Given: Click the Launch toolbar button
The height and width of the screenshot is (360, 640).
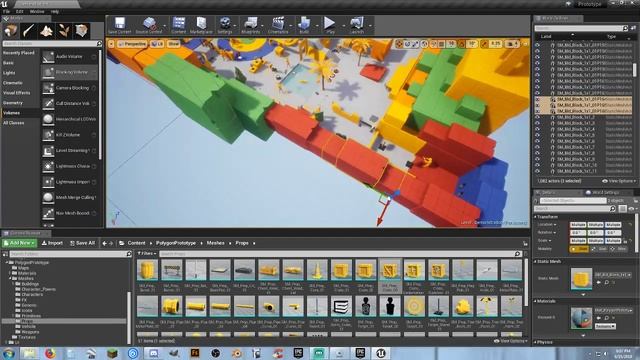Looking at the screenshot, I should coord(357,25).
